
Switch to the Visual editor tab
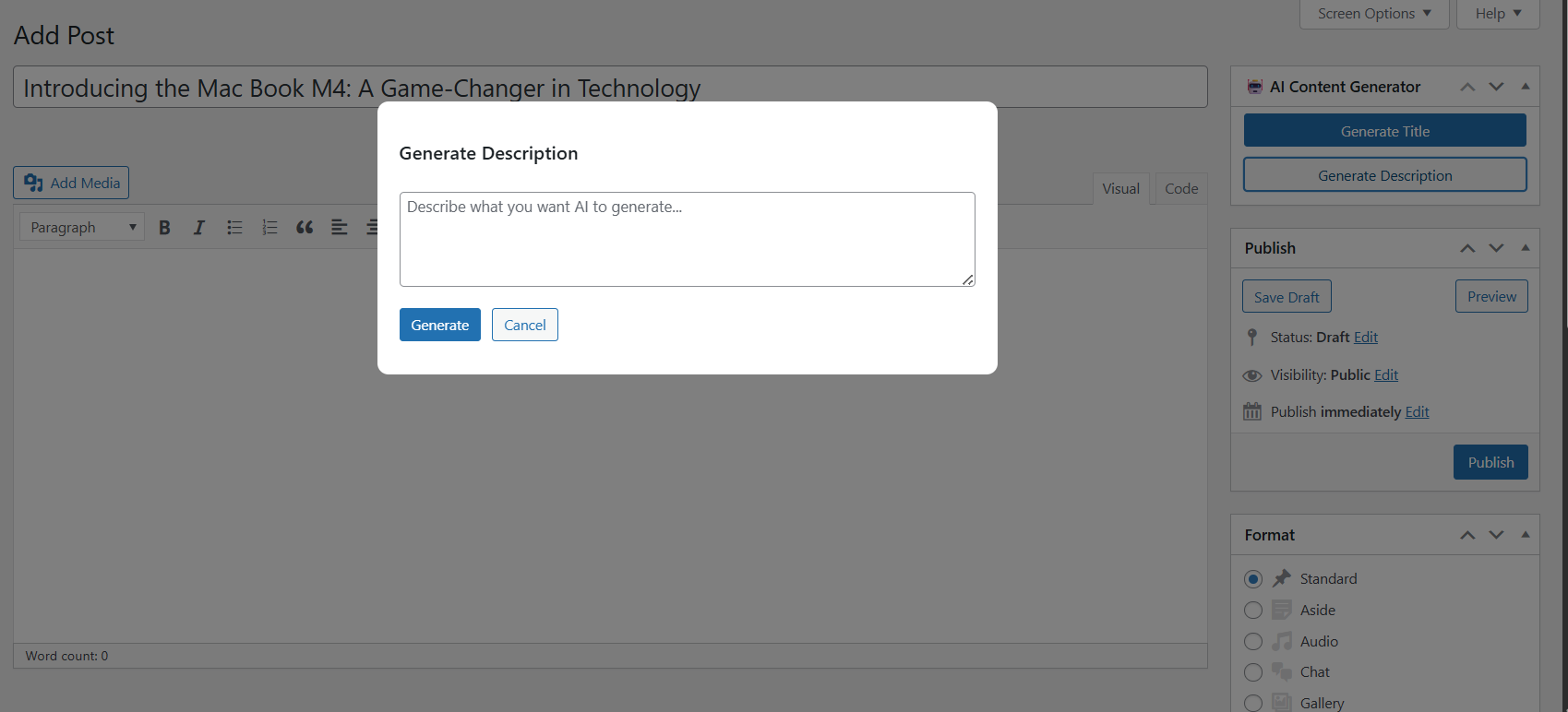click(x=1120, y=189)
